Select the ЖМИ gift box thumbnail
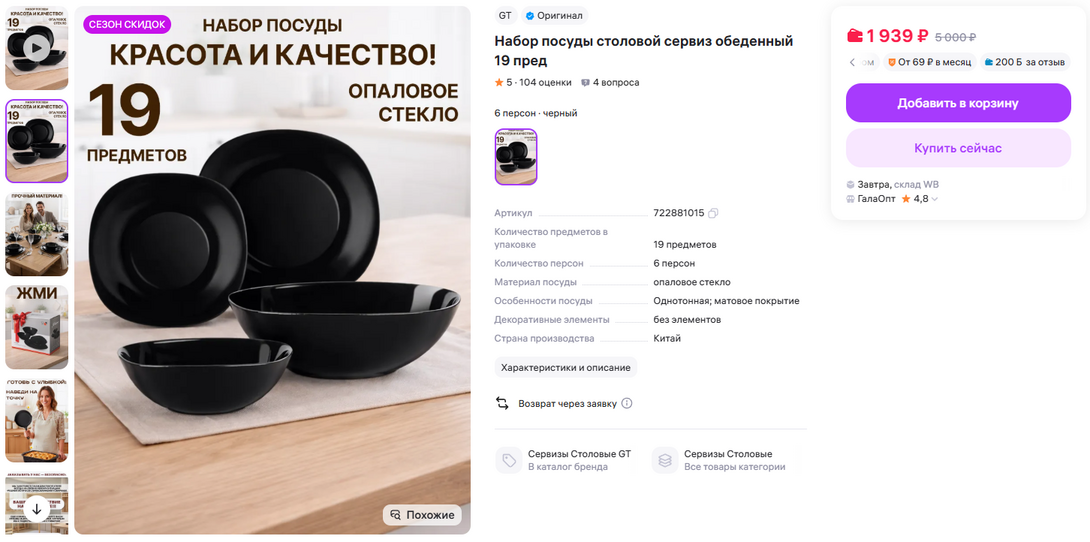 point(37,327)
